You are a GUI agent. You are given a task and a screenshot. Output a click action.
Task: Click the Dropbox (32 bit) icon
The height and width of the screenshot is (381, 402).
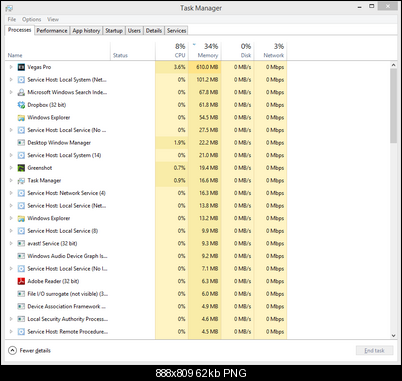pyautogui.click(x=21, y=105)
